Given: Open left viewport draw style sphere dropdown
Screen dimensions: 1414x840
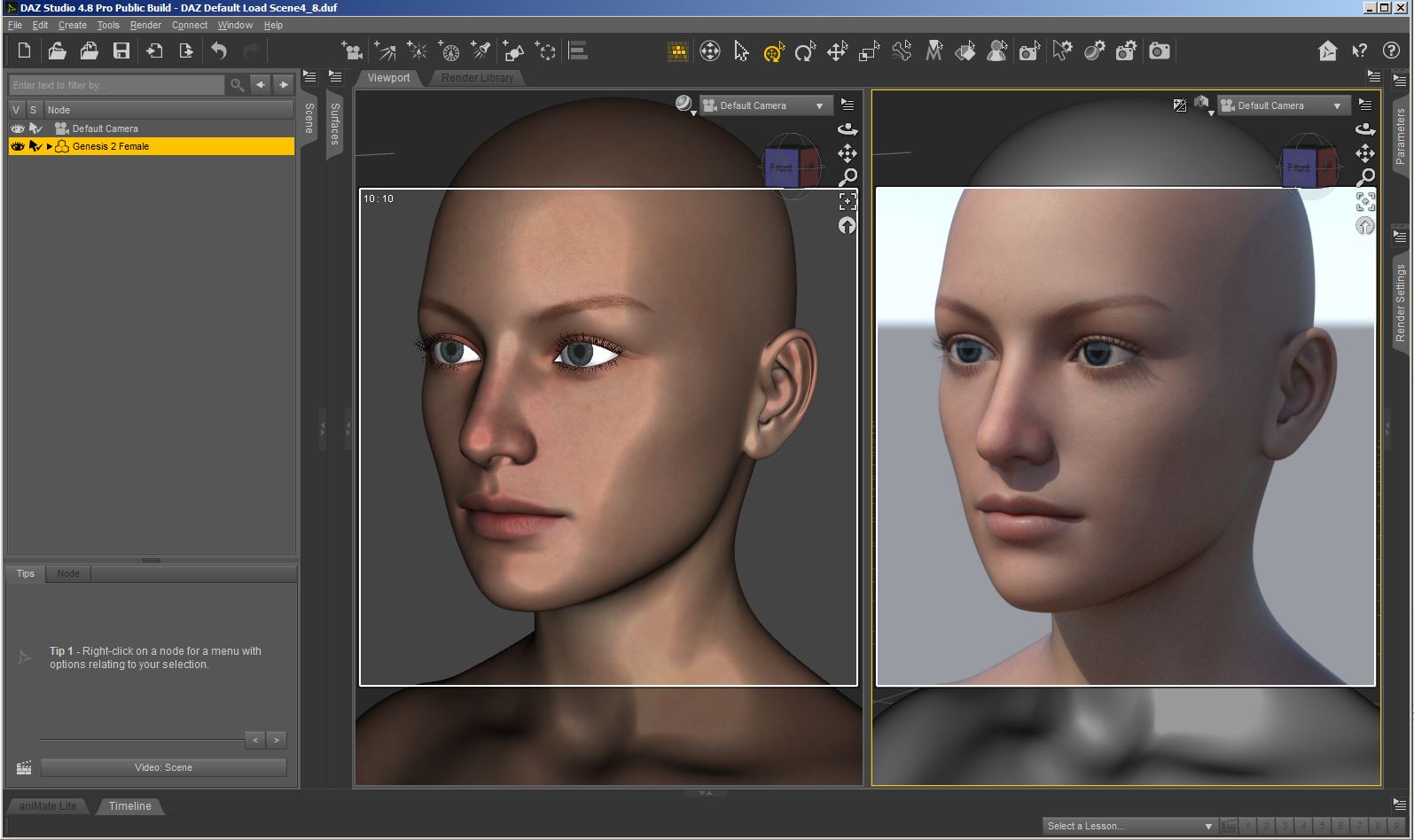Looking at the screenshot, I should pyautogui.click(x=684, y=105).
